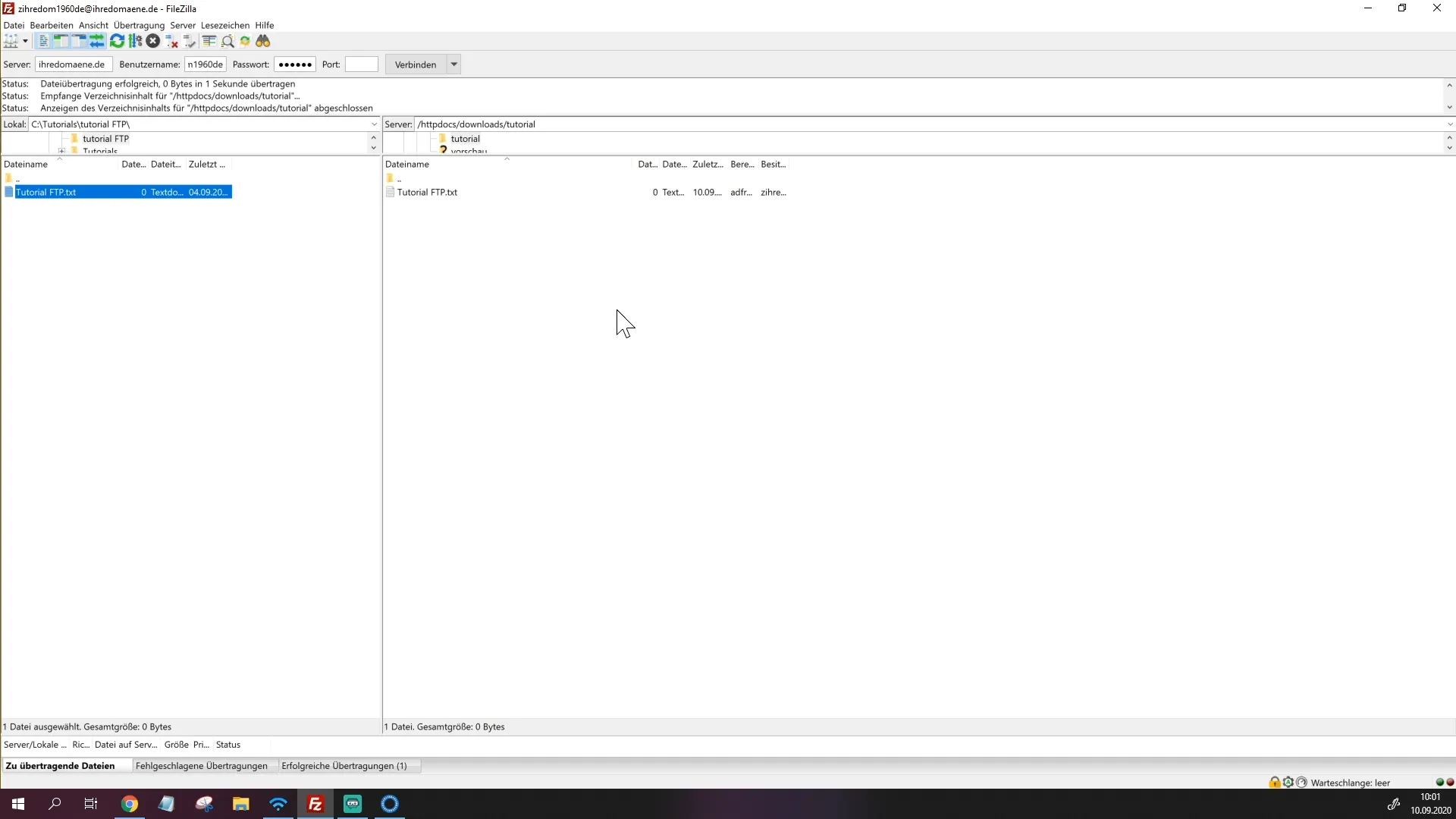This screenshot has height=819, width=1456.
Task: Toggle processing of the transfer queue
Action: pyautogui.click(x=135, y=41)
